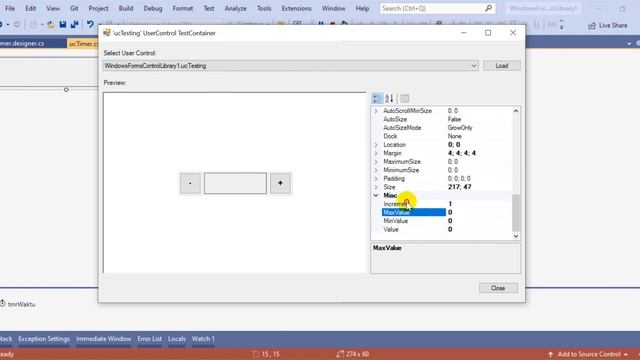640x360 pixels.
Task: Select the Dock property row
Action: [x=446, y=136]
